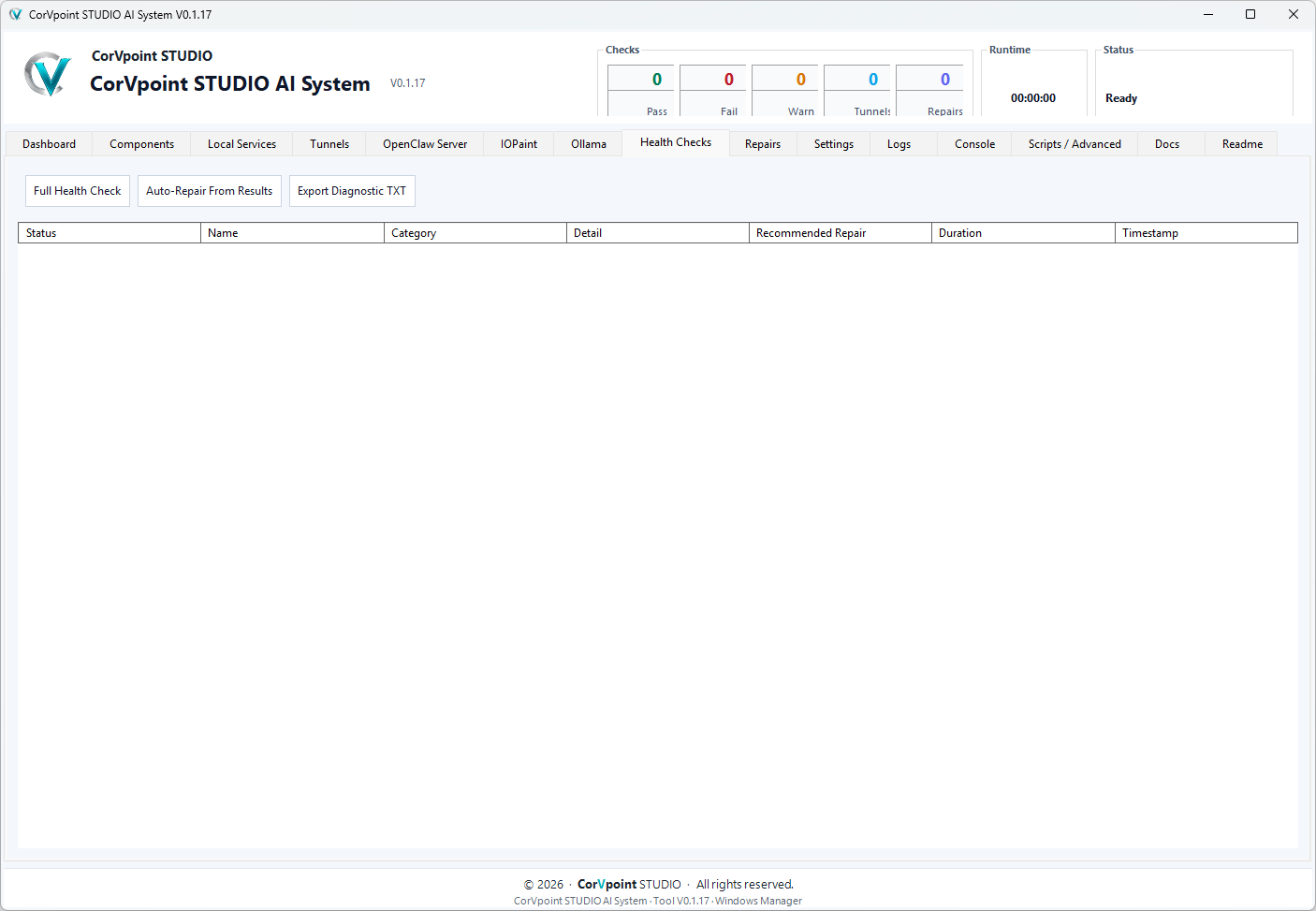The height and width of the screenshot is (911, 1316).
Task: Minimize the CorVpoint window
Action: [1208, 14]
